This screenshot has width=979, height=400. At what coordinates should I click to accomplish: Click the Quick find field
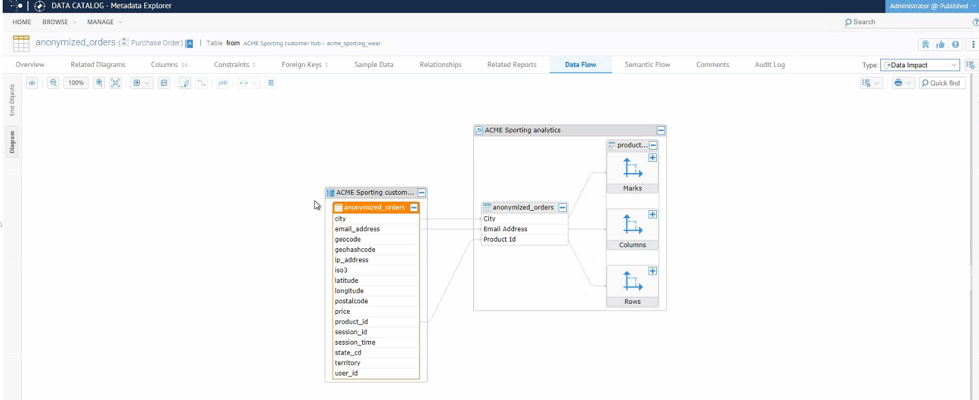[x=942, y=83]
